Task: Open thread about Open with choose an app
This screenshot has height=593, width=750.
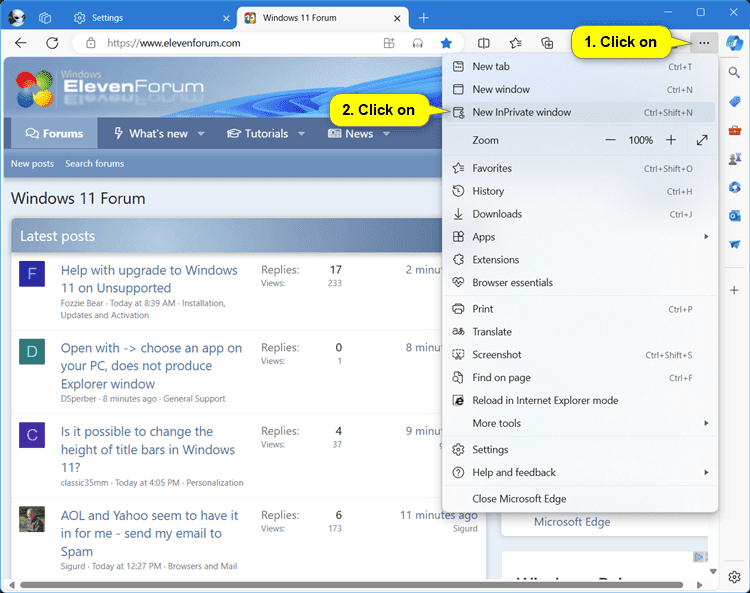Action: click(151, 366)
